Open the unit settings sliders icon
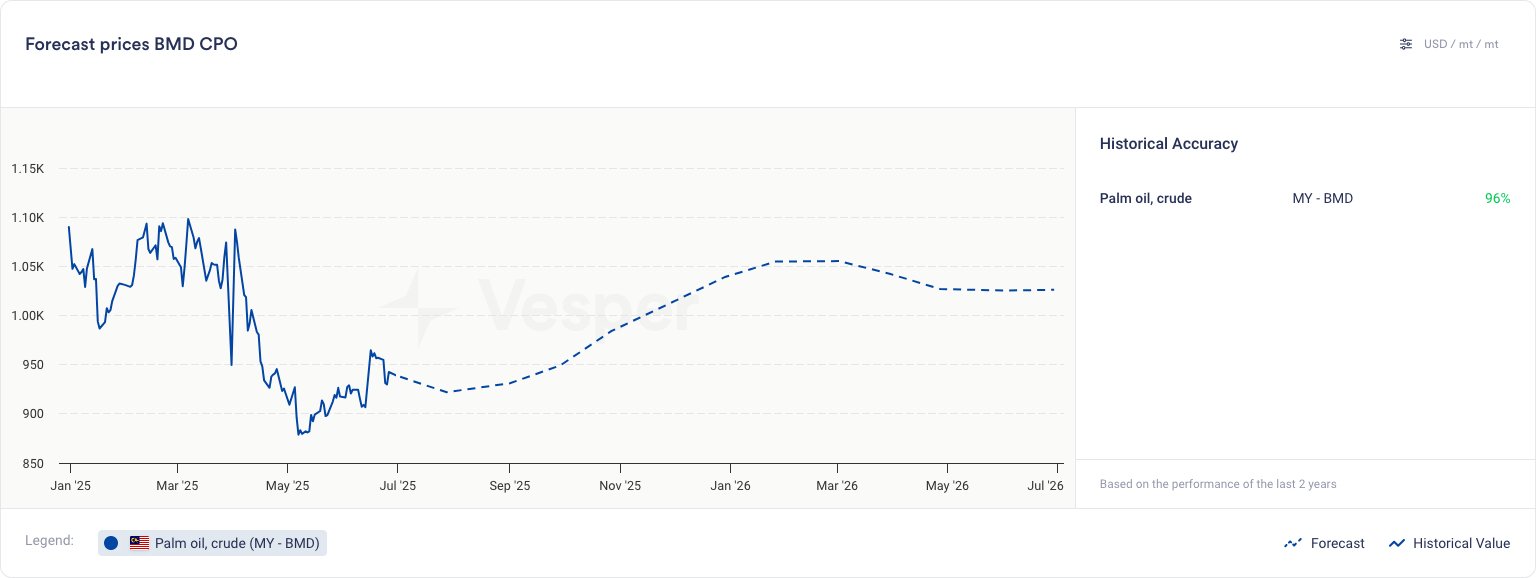1536x578 pixels. pos(1406,44)
